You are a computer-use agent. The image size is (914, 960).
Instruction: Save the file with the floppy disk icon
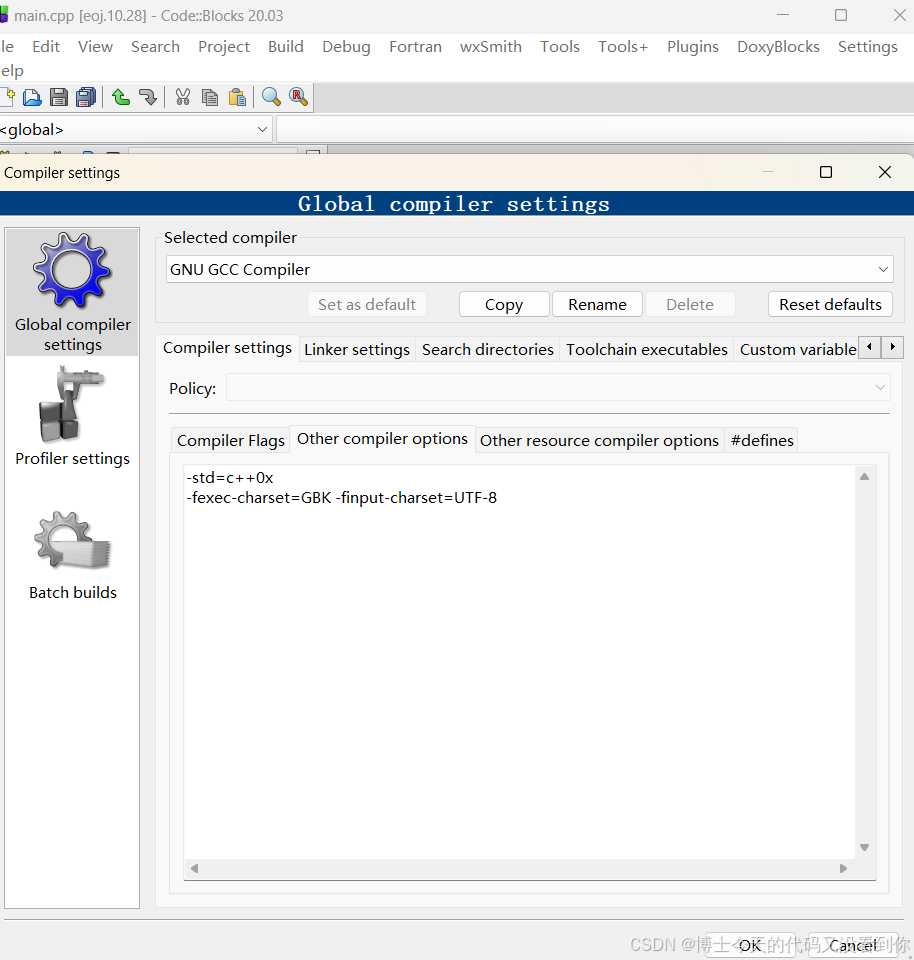59,97
